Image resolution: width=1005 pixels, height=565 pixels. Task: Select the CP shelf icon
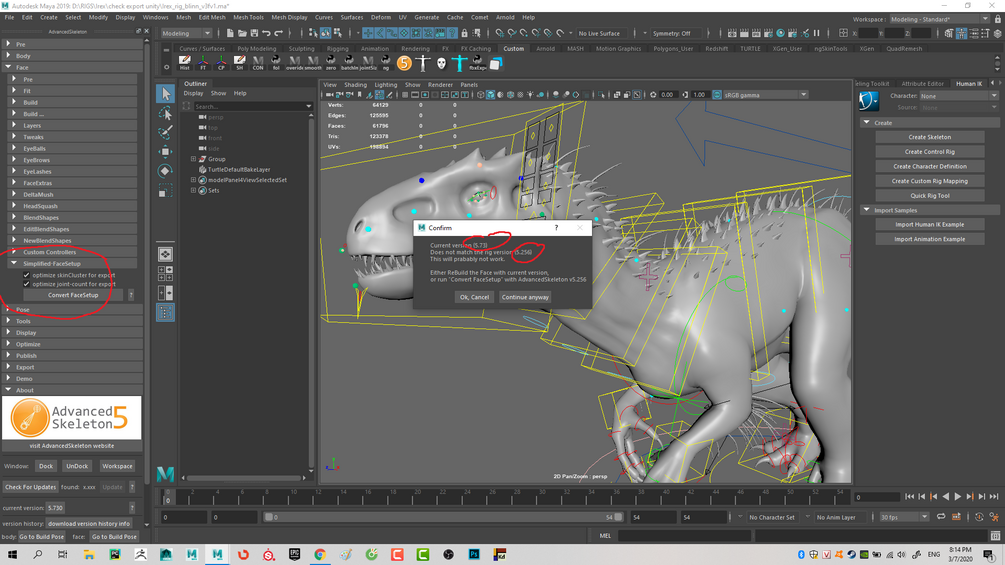[221, 63]
